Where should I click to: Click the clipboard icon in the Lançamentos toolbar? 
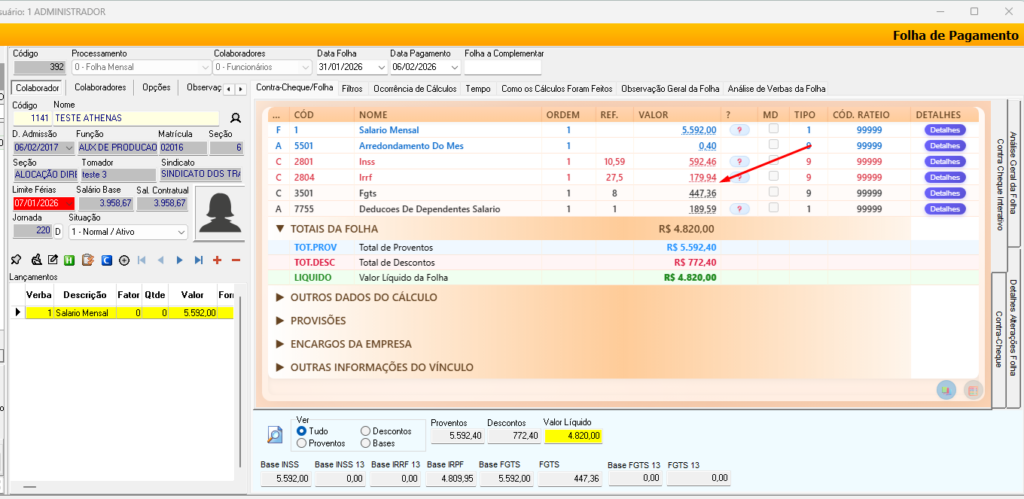88,260
